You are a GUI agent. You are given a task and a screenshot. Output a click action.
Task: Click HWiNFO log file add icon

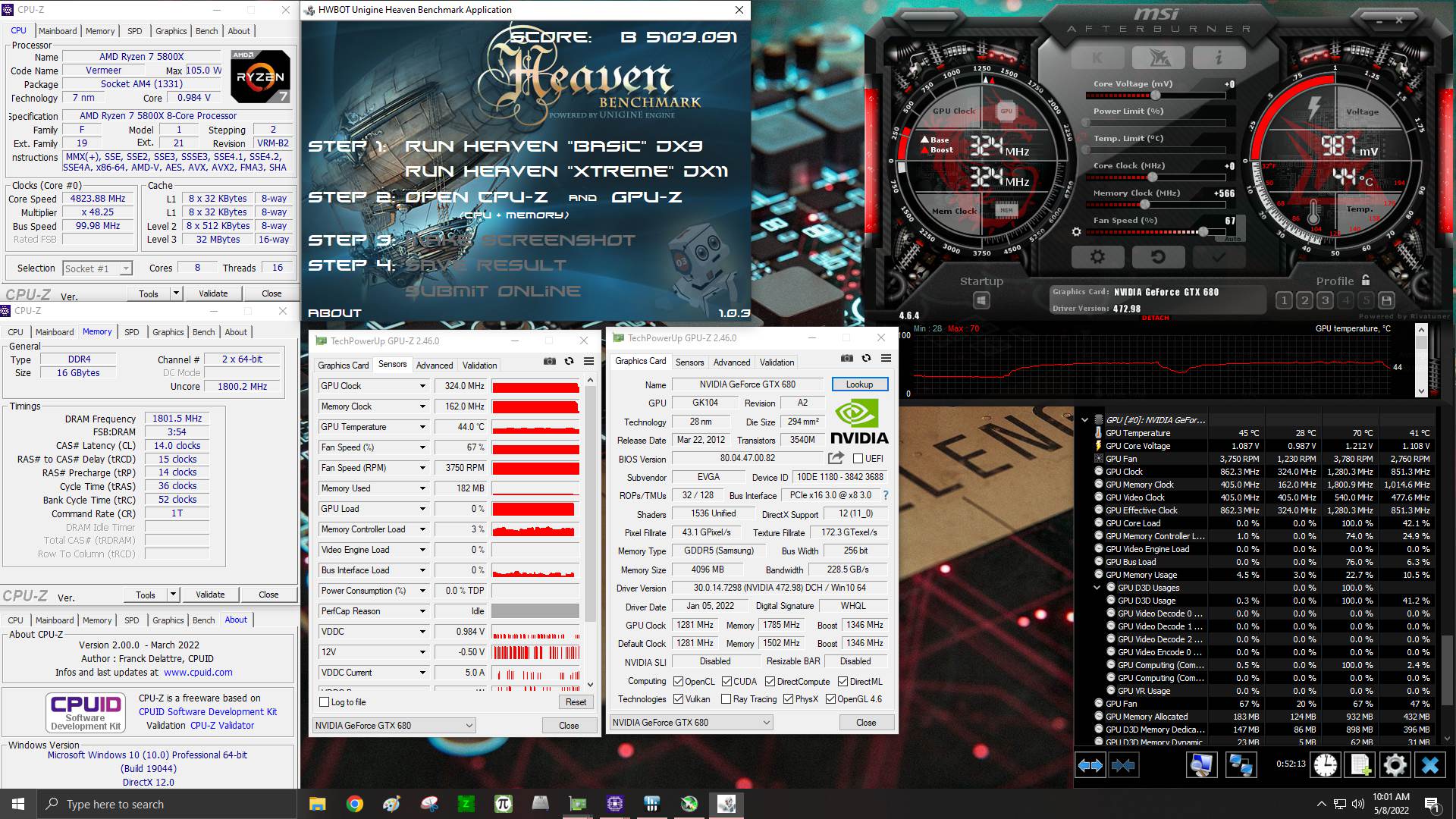tap(1360, 765)
